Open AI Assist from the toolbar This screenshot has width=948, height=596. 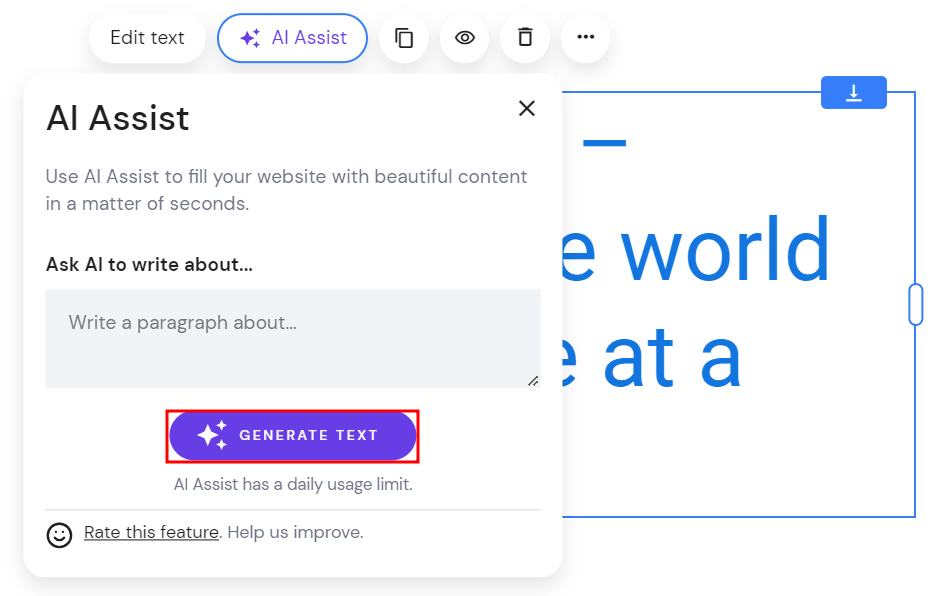293,38
